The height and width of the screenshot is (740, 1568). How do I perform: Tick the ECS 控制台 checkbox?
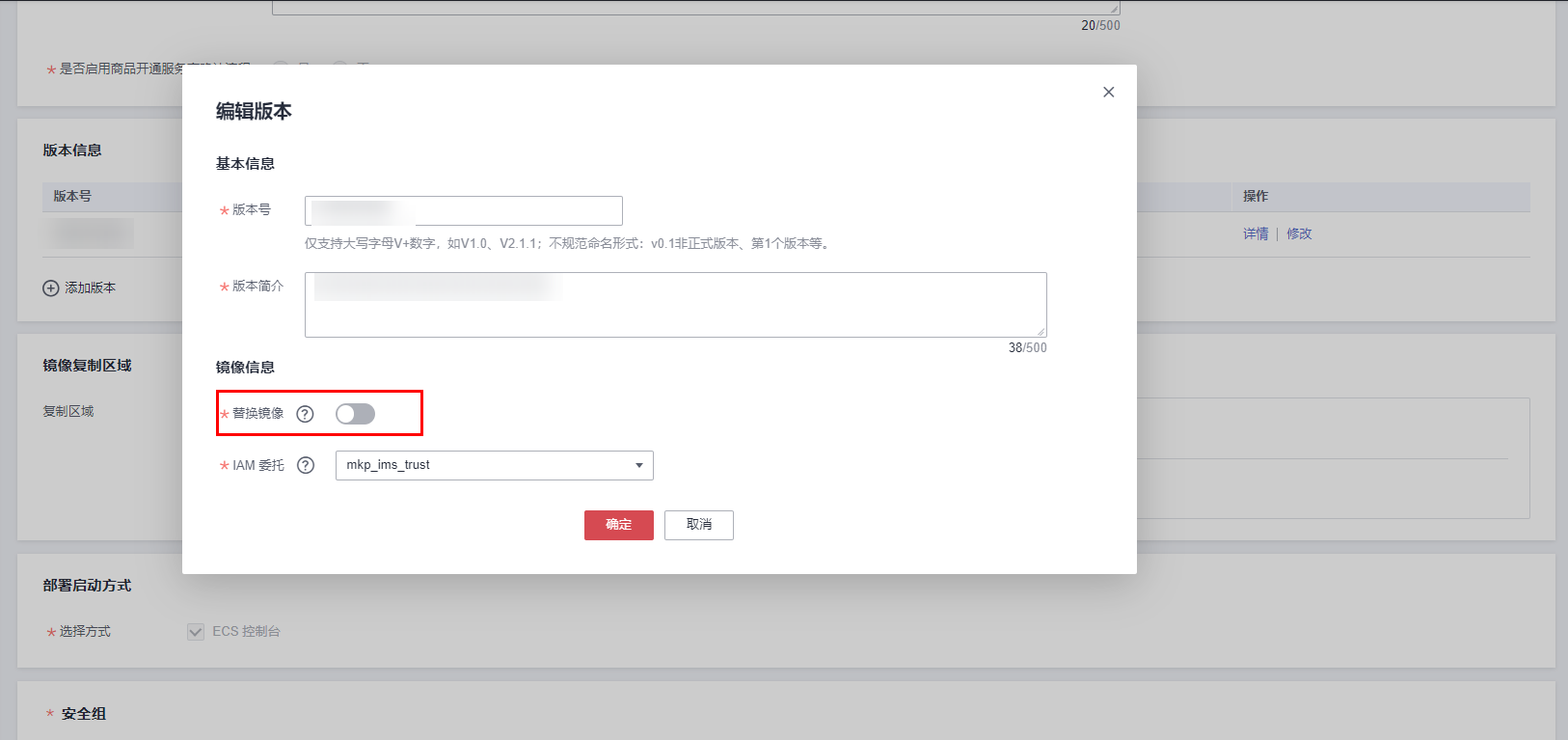196,632
